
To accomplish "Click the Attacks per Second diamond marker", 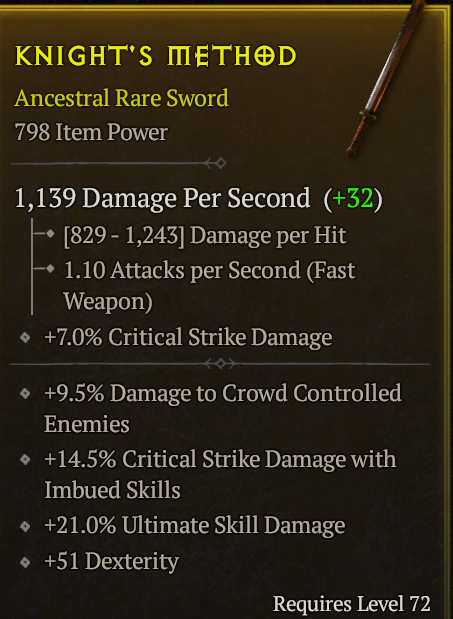I will tap(50, 269).
